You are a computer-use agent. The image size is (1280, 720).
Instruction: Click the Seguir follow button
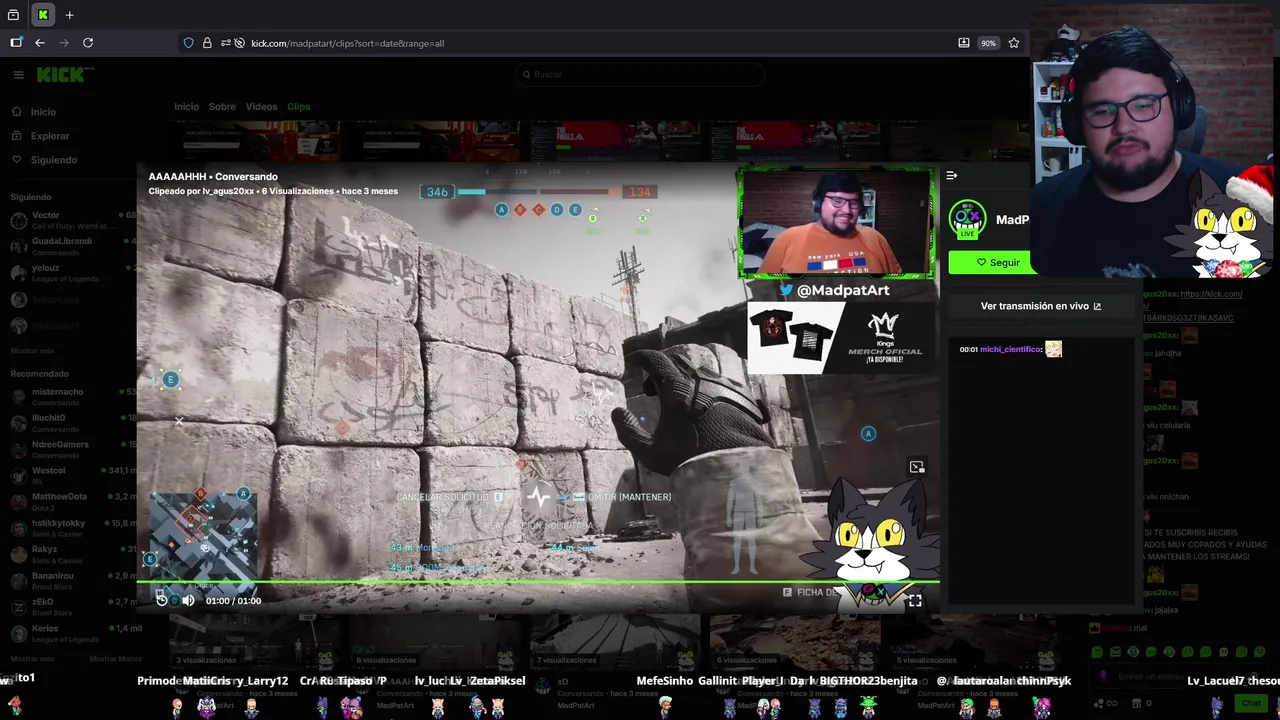click(990, 262)
